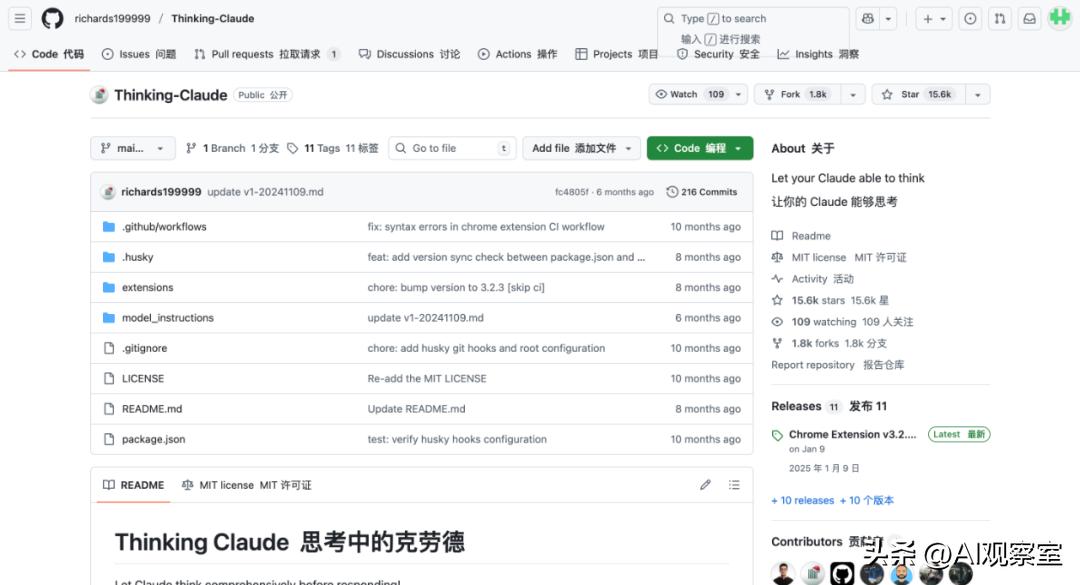Open the main branch selector dropdown
Screen dimensions: 1080x585
click(133, 148)
